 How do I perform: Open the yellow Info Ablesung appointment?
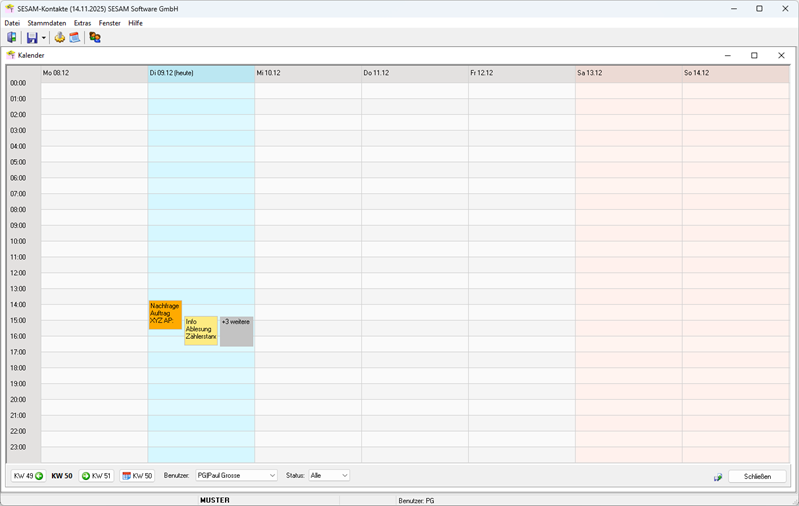tap(201, 331)
